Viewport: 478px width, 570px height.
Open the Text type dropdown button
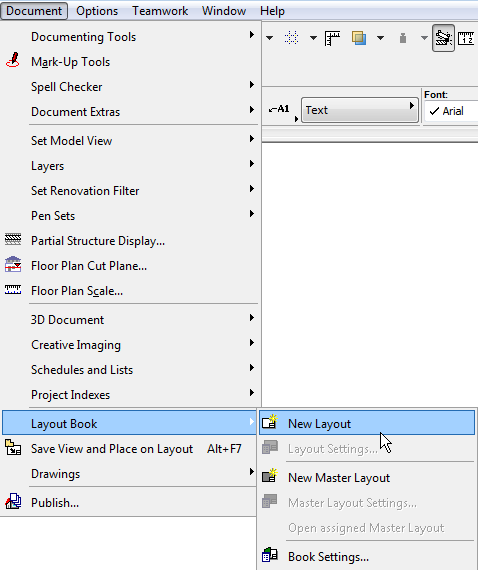tap(359, 110)
